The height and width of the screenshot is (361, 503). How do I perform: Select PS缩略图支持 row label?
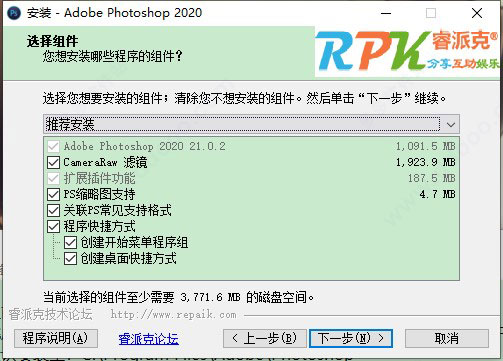[99, 194]
